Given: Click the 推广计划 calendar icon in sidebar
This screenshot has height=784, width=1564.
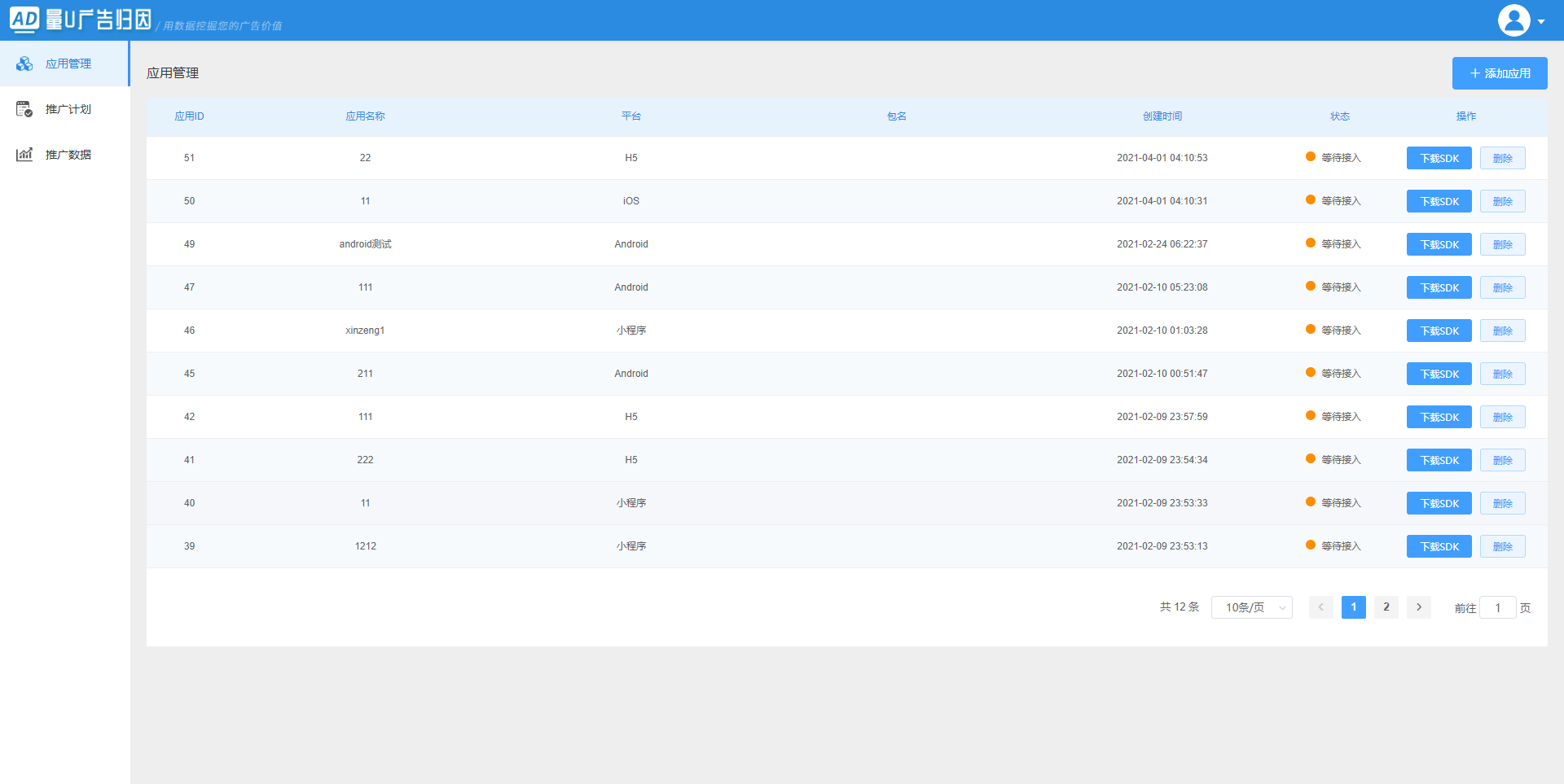Looking at the screenshot, I should (24, 109).
